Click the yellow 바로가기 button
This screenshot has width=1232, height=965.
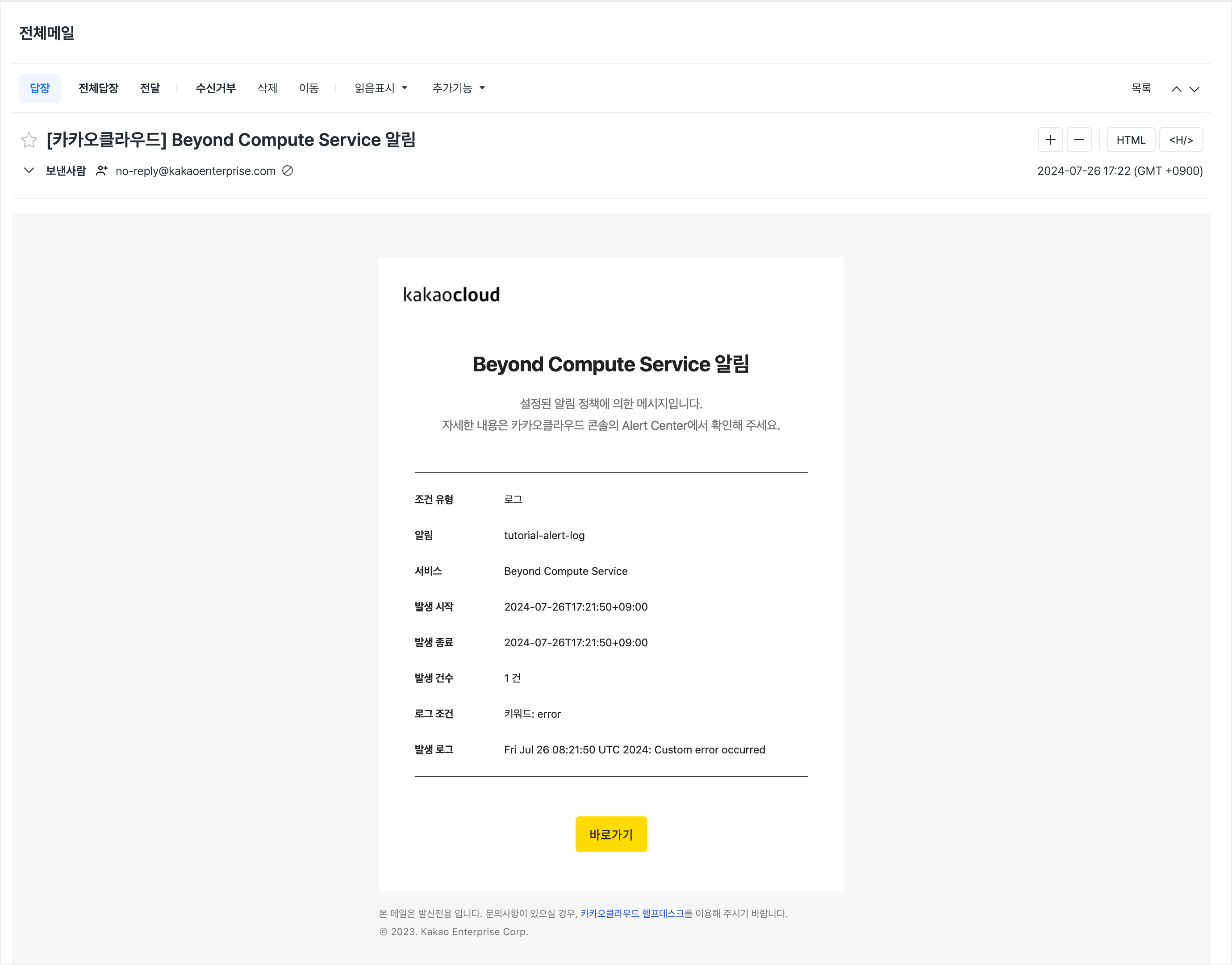click(x=611, y=835)
